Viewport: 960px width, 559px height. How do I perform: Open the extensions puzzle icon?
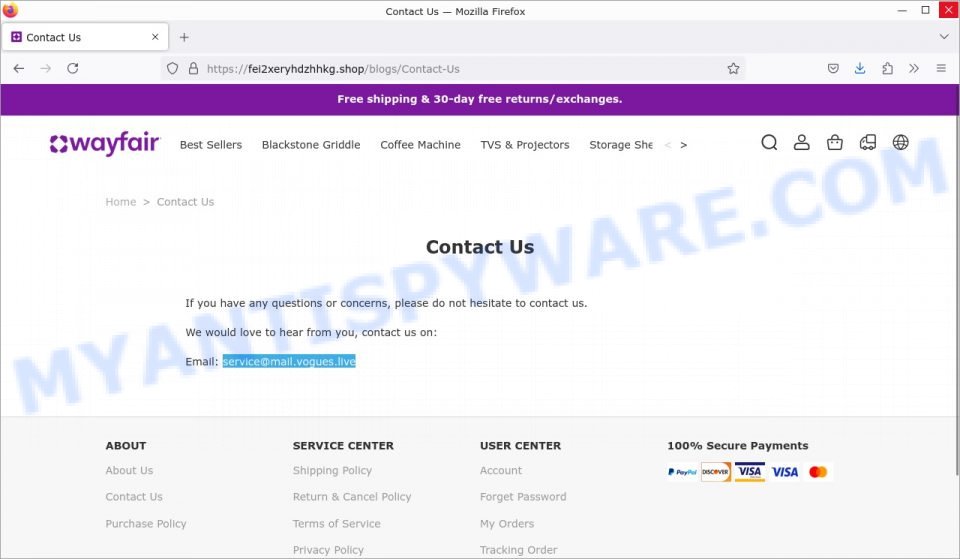point(887,69)
